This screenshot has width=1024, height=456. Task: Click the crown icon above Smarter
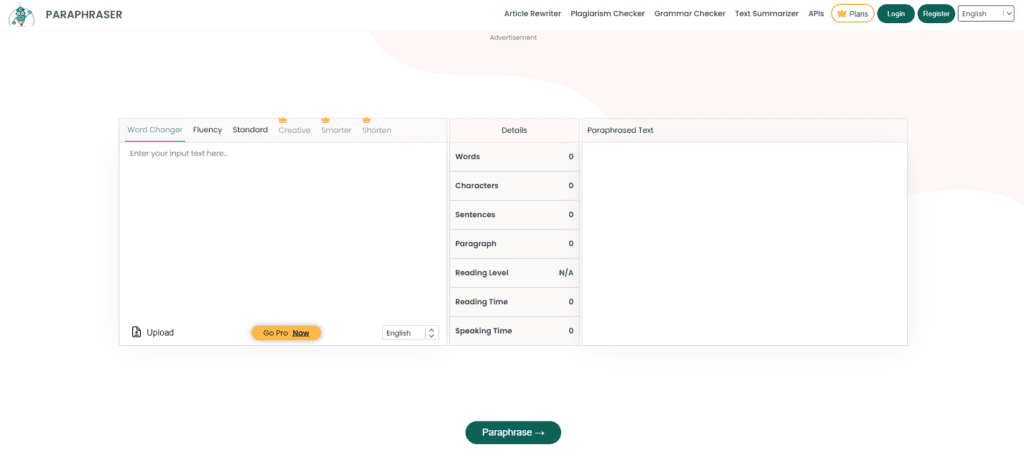pos(326,120)
